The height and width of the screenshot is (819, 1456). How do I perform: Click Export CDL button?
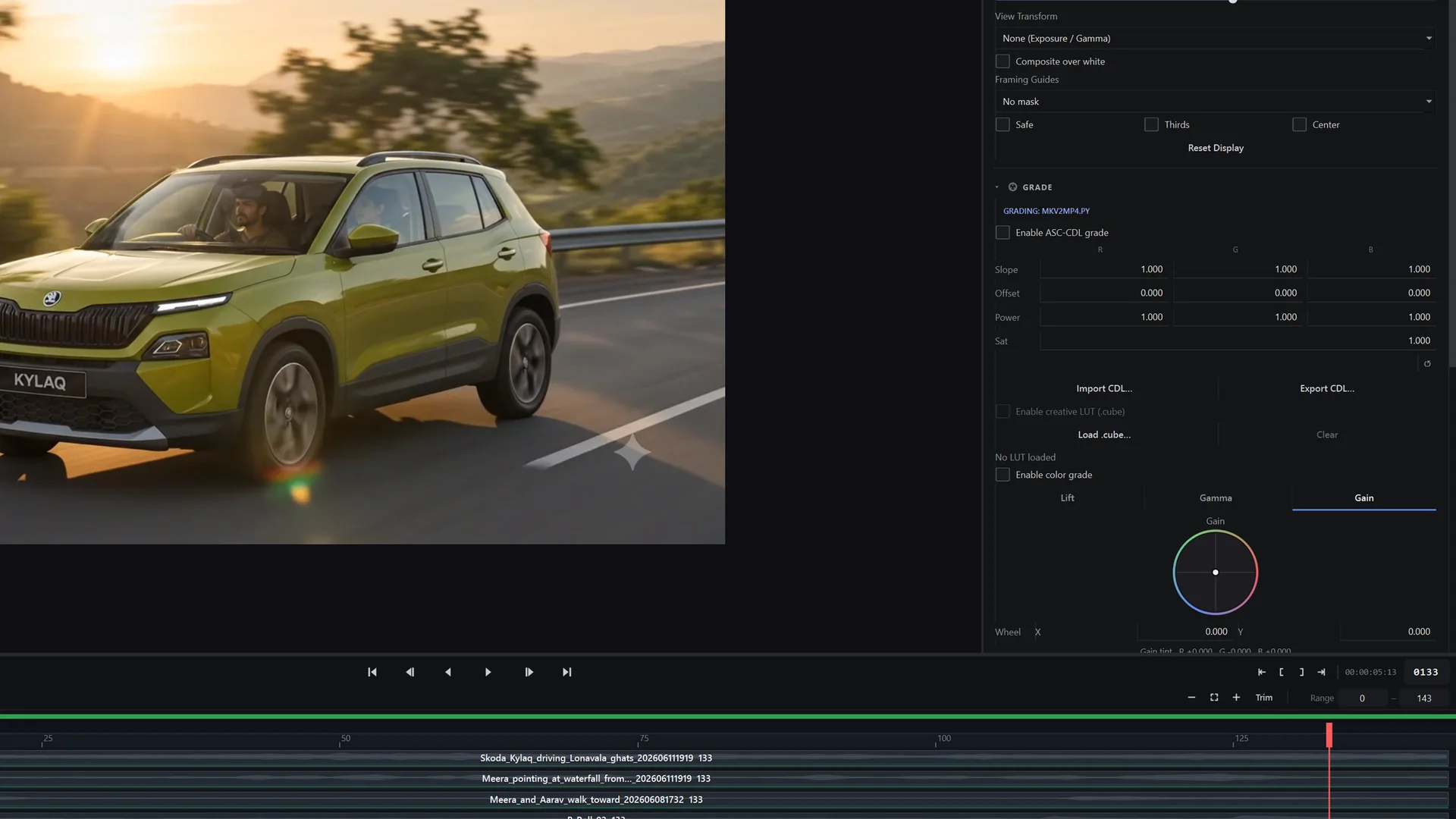(1327, 388)
